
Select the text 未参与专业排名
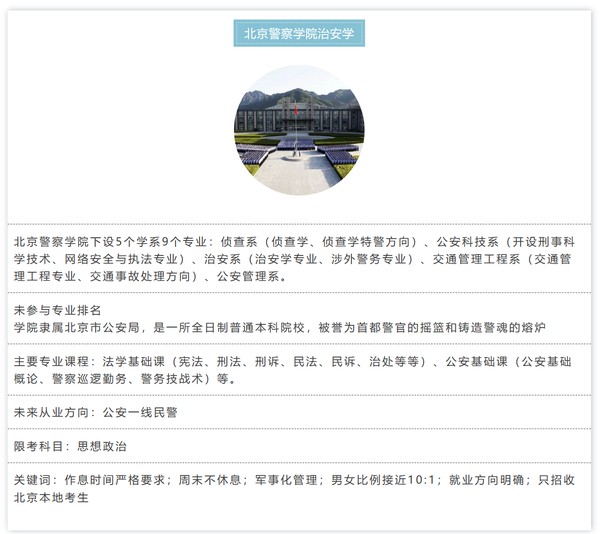[57, 310]
